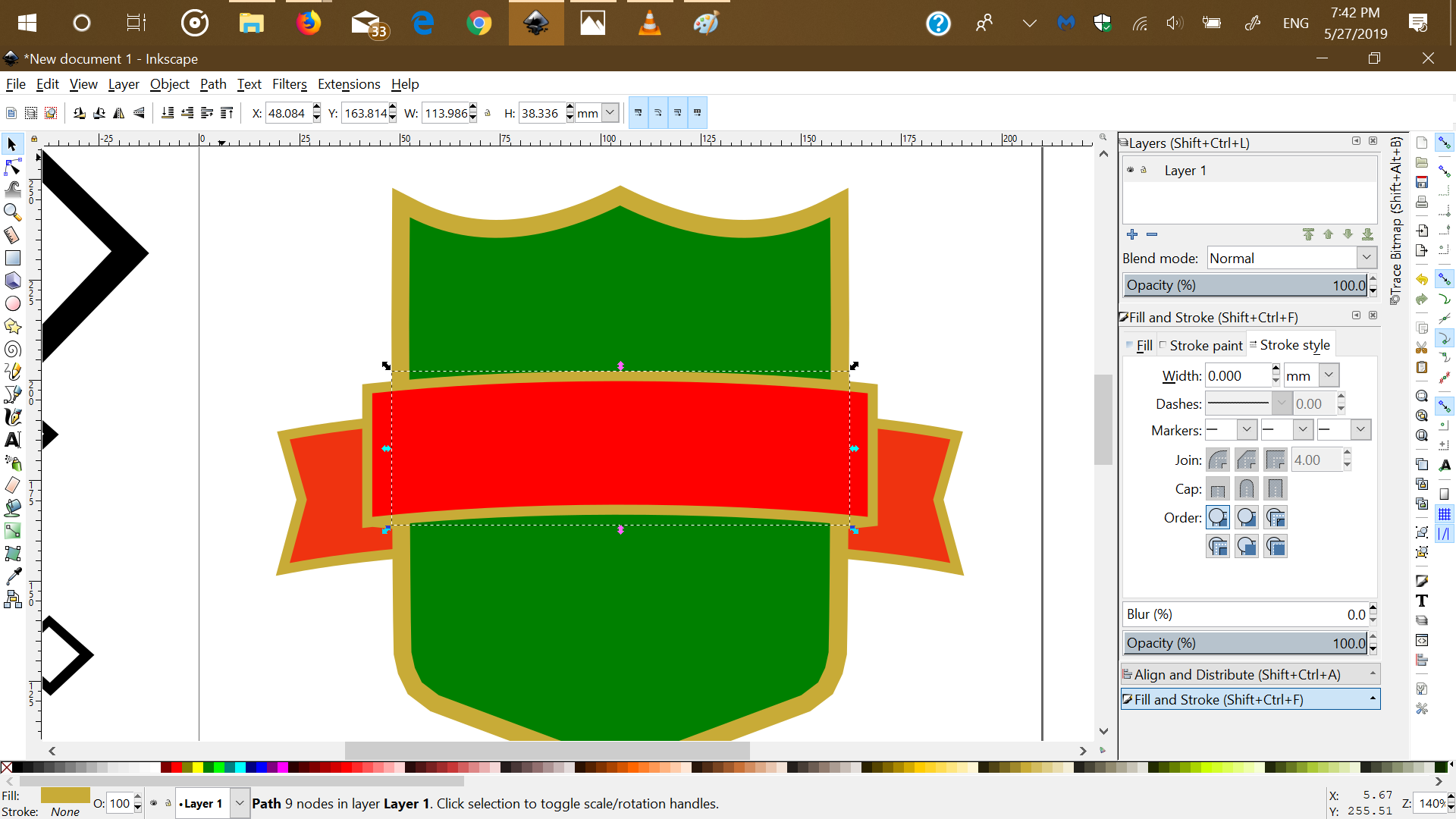
Task: Open the Path menu
Action: pos(213,84)
